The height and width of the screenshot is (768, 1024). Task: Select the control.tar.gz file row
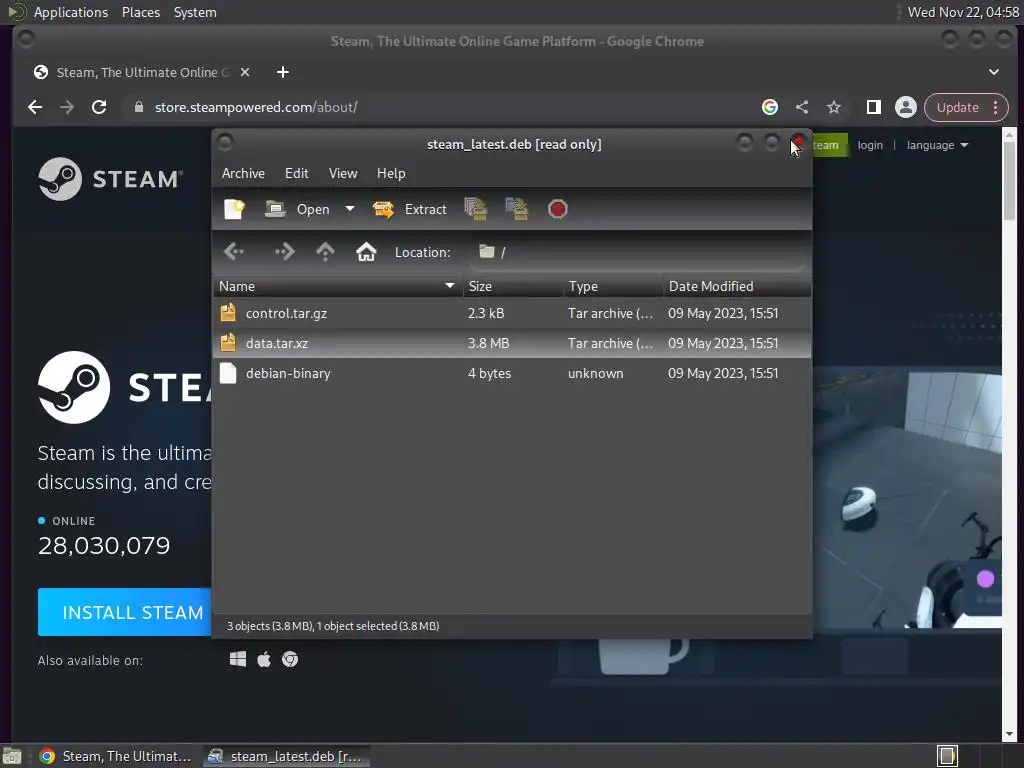[512, 313]
